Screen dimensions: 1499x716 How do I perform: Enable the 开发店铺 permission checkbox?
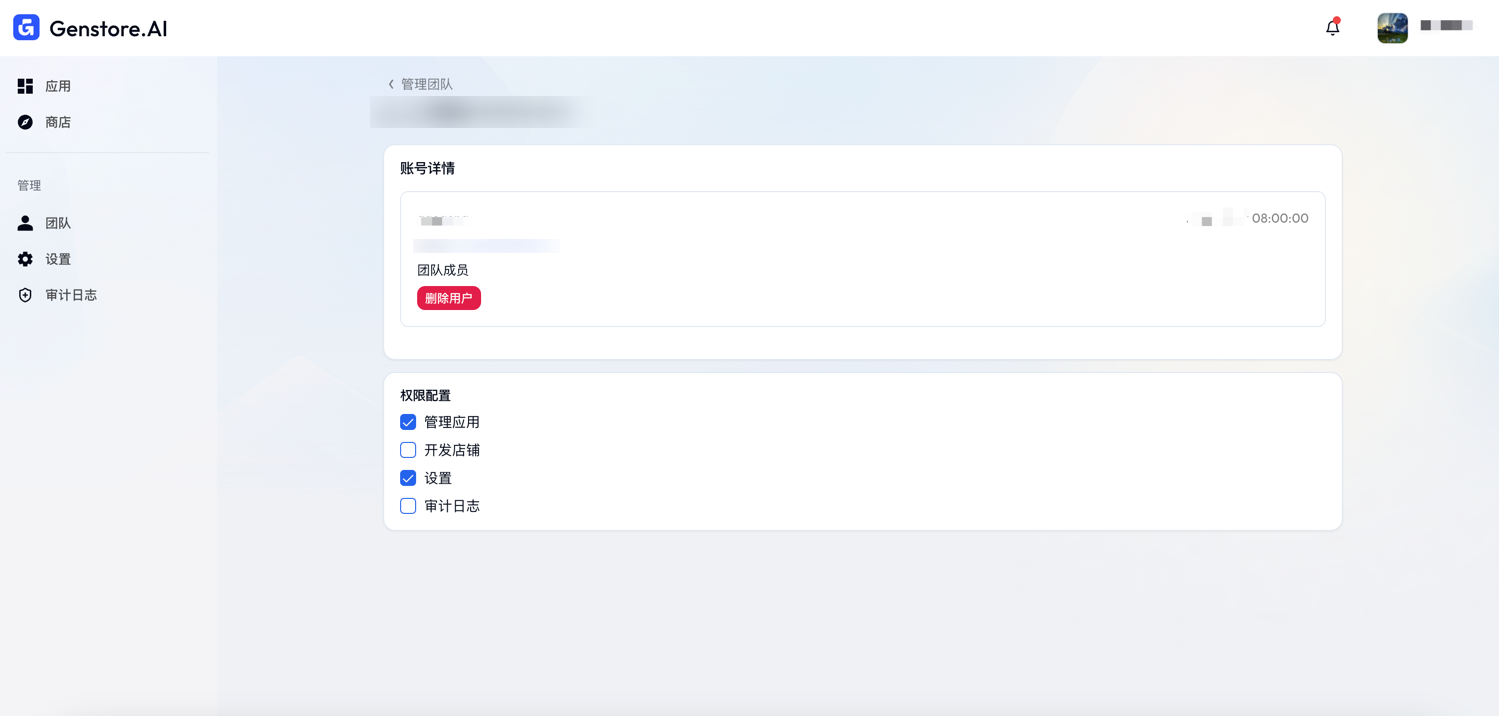point(408,450)
